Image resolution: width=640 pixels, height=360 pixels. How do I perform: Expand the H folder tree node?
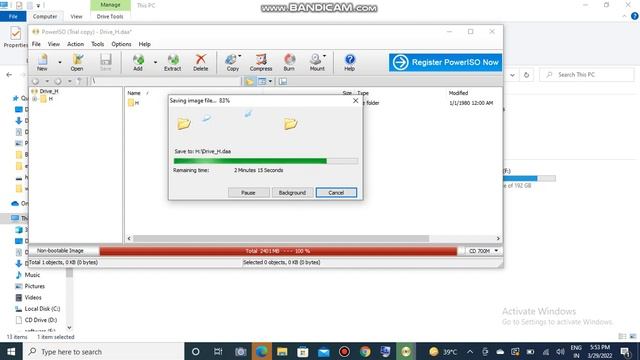[35, 99]
